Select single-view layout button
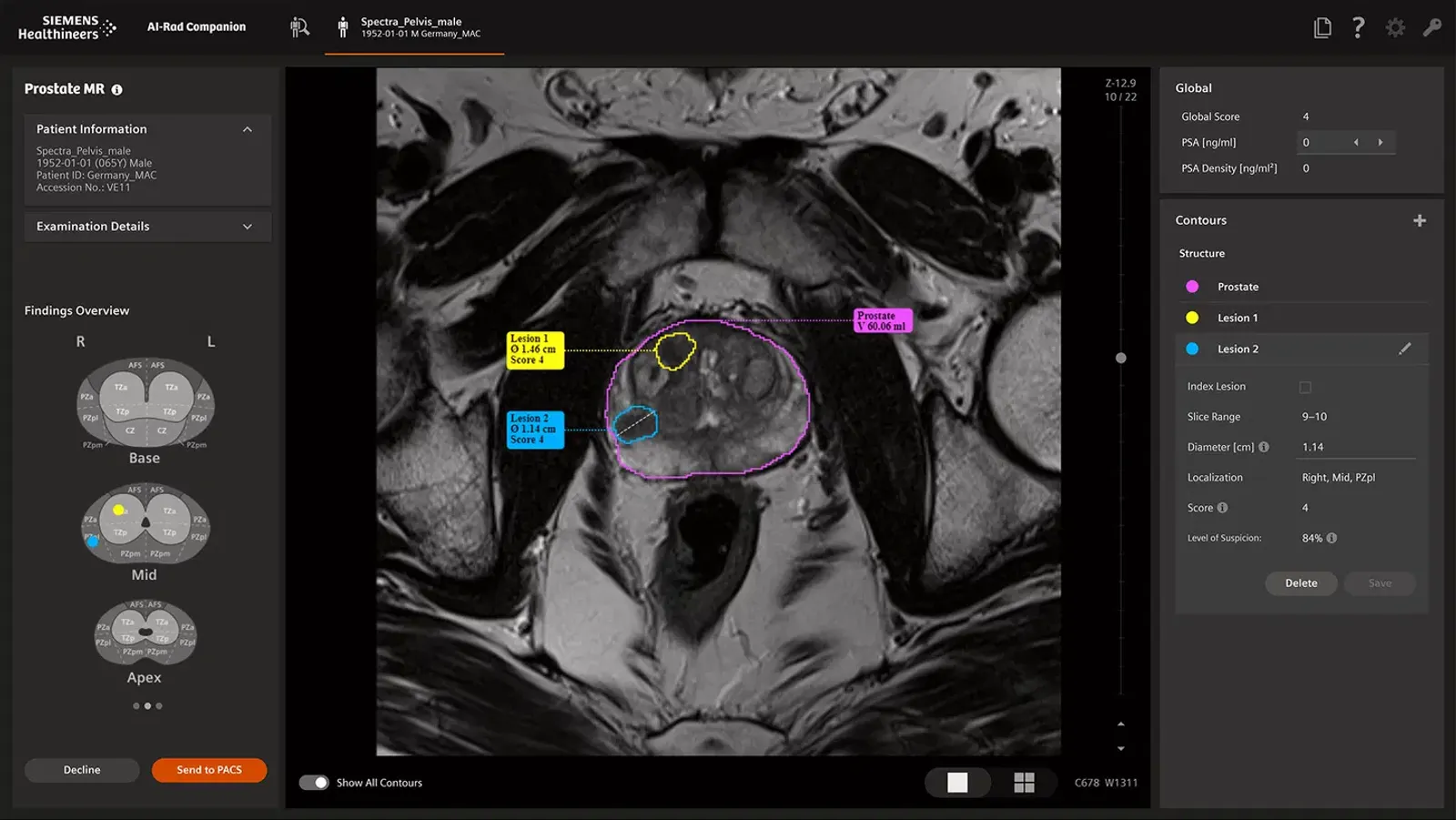The width and height of the screenshot is (1456, 820). 957,783
